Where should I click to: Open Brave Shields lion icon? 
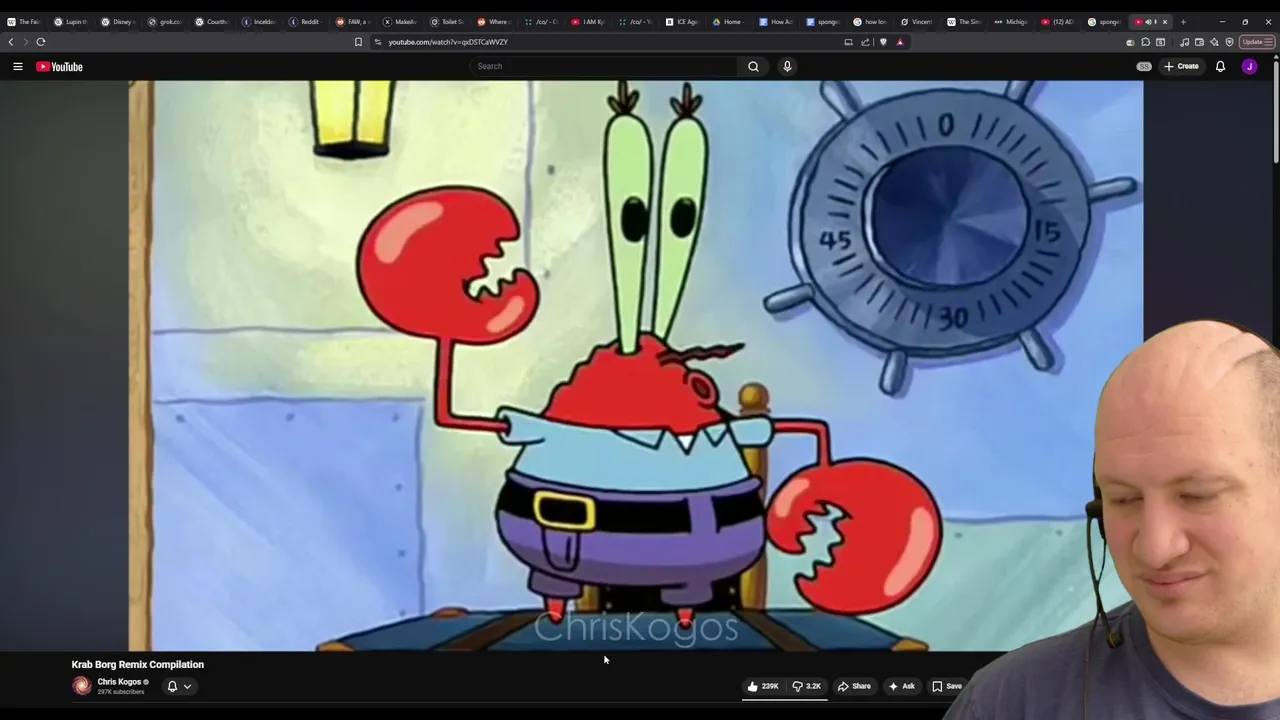click(x=883, y=42)
